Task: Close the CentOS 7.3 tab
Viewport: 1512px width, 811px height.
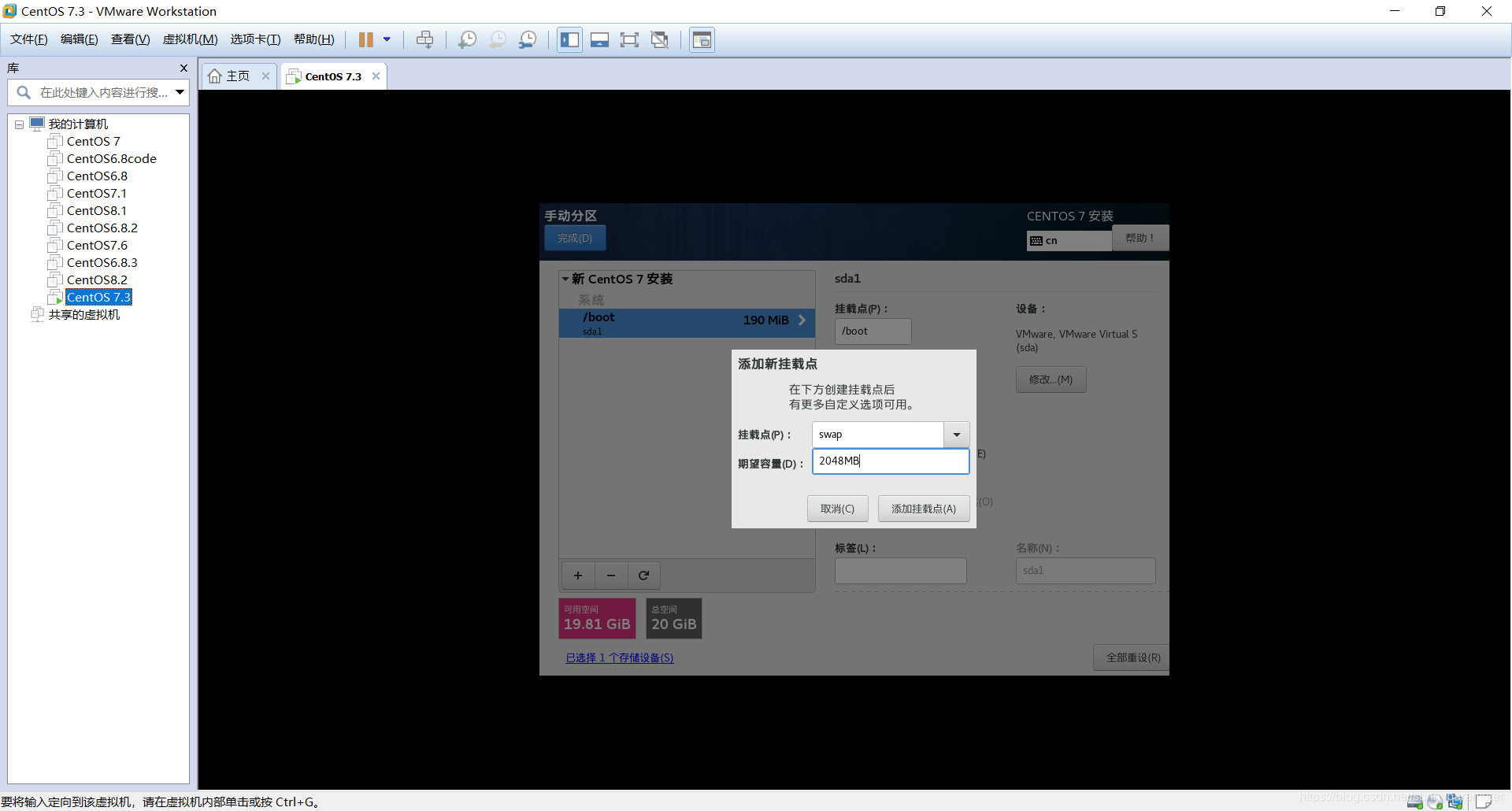Action: [x=376, y=76]
